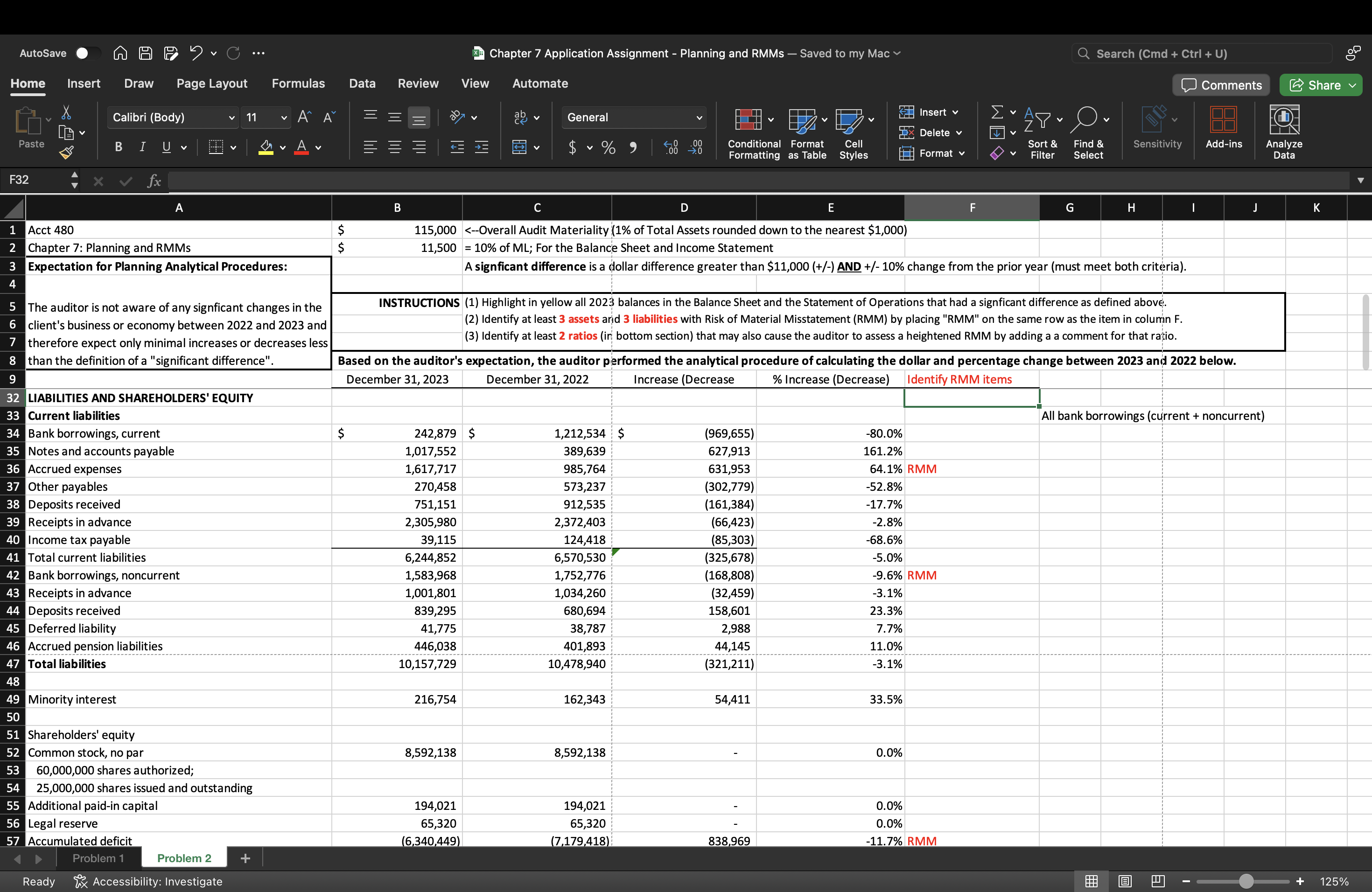Click the Share button
This screenshot has height=892, width=1372.
(1320, 85)
